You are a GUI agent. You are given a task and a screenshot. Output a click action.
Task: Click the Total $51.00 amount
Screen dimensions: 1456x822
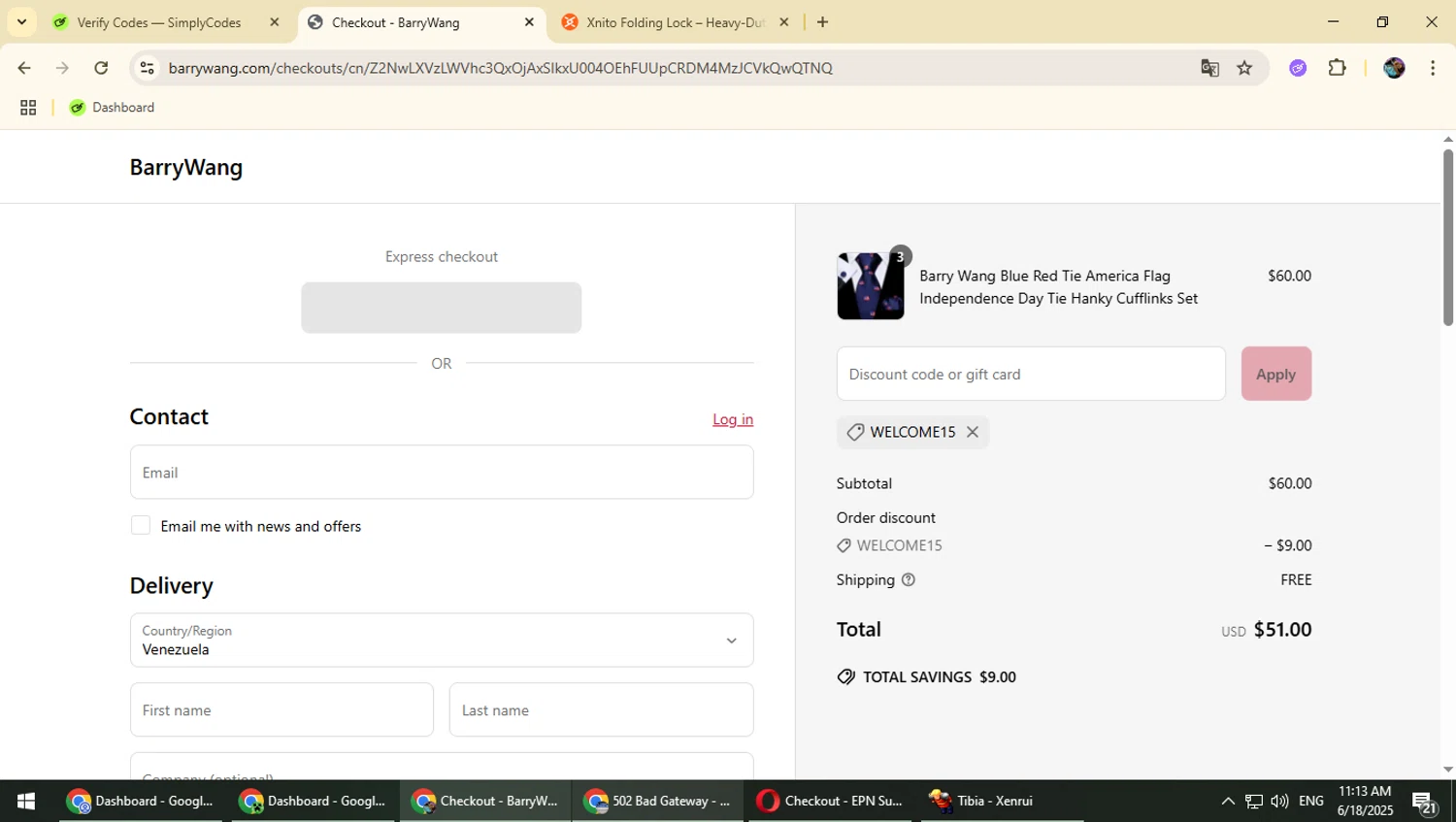pyautogui.click(x=1282, y=629)
